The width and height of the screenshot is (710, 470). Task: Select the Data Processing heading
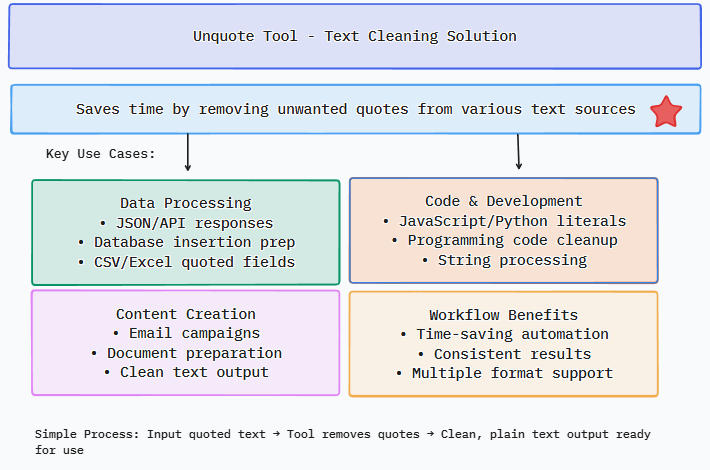[186, 203]
